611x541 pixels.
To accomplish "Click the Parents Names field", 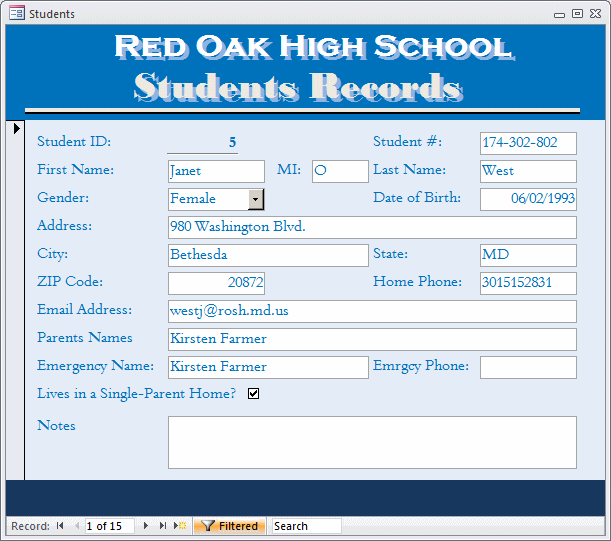I will [x=372, y=339].
